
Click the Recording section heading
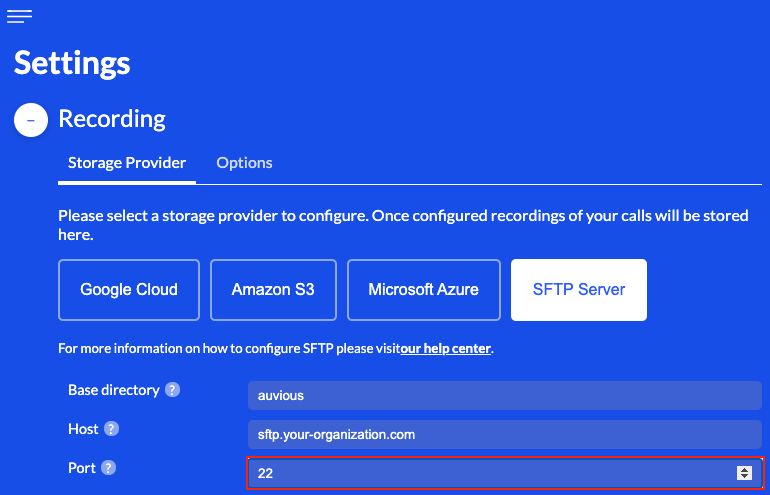(x=112, y=119)
